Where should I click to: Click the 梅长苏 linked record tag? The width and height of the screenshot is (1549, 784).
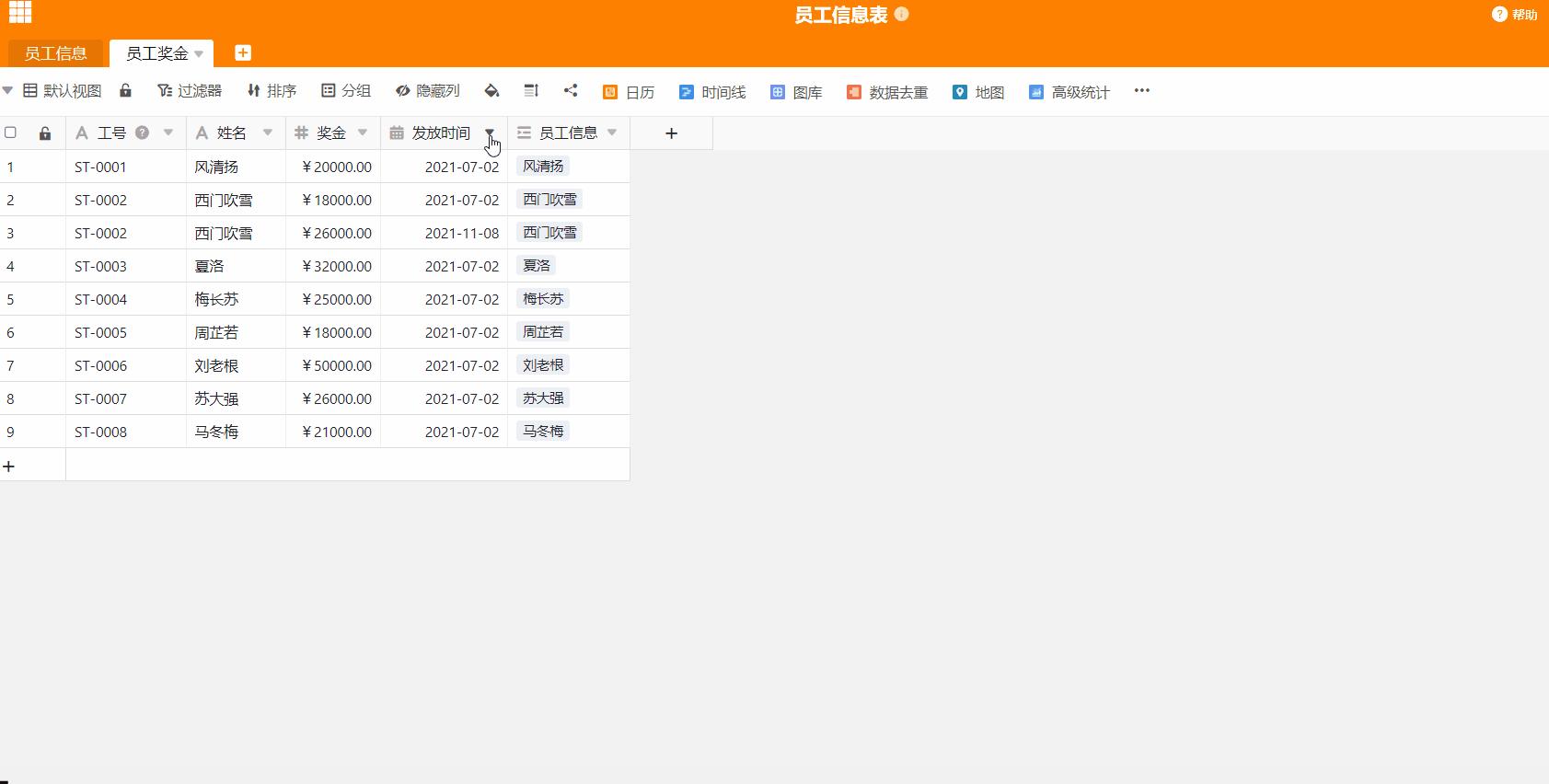pyautogui.click(x=543, y=299)
